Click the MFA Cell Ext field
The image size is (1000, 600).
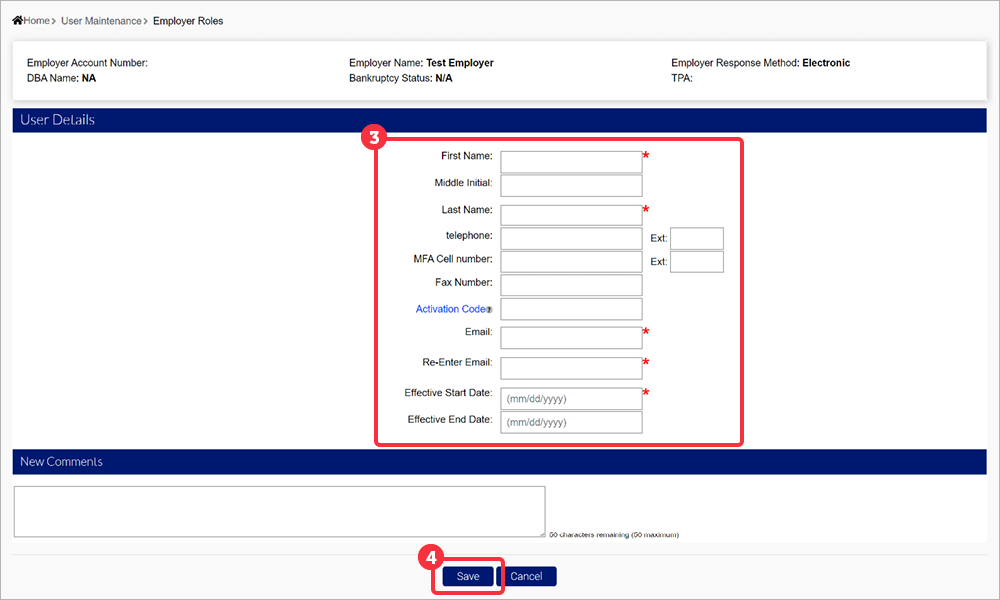point(696,261)
